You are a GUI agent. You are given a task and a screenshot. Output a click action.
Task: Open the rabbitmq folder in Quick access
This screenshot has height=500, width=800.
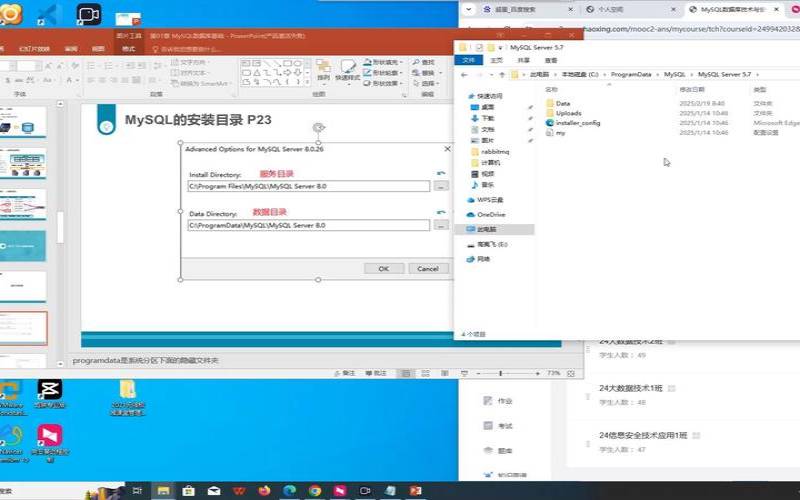pyautogui.click(x=493, y=152)
